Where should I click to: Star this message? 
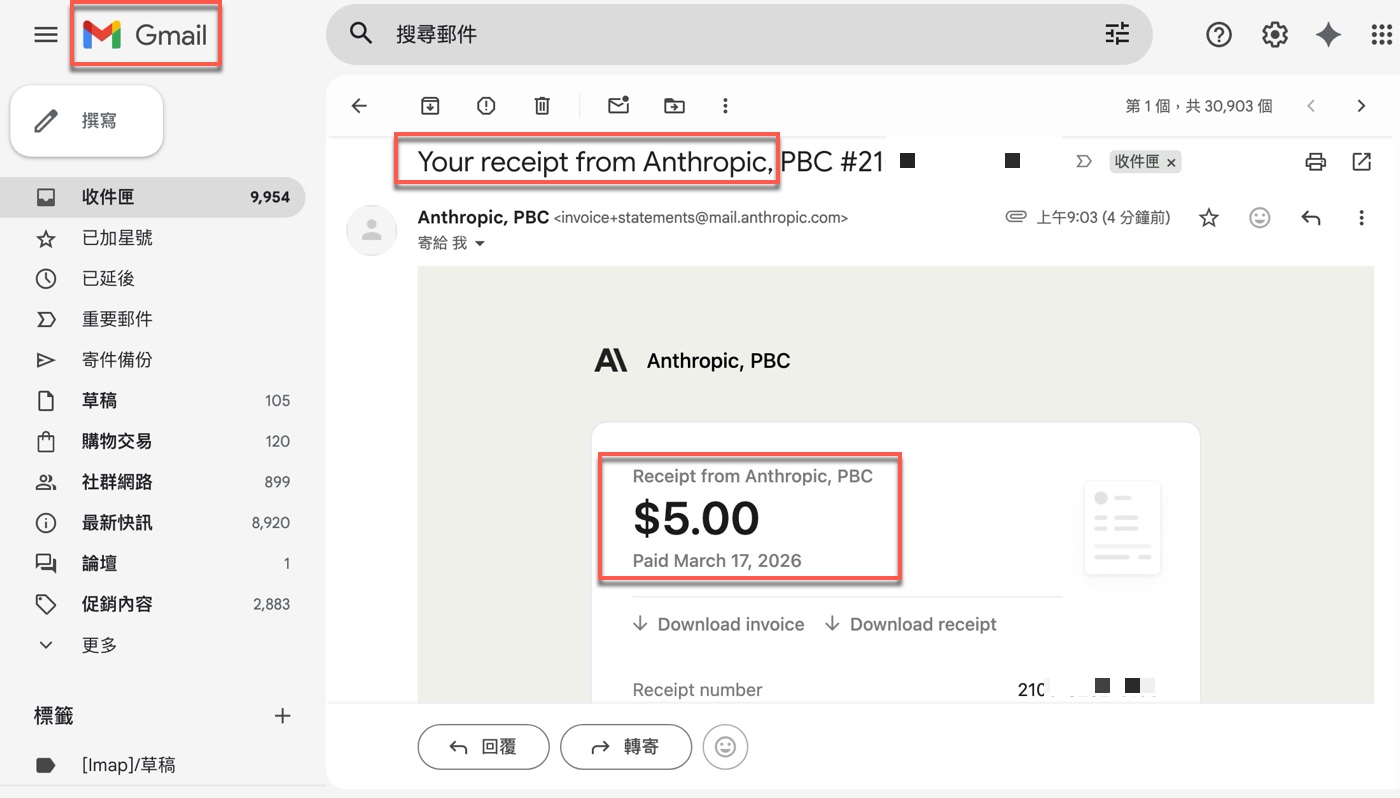click(1209, 218)
